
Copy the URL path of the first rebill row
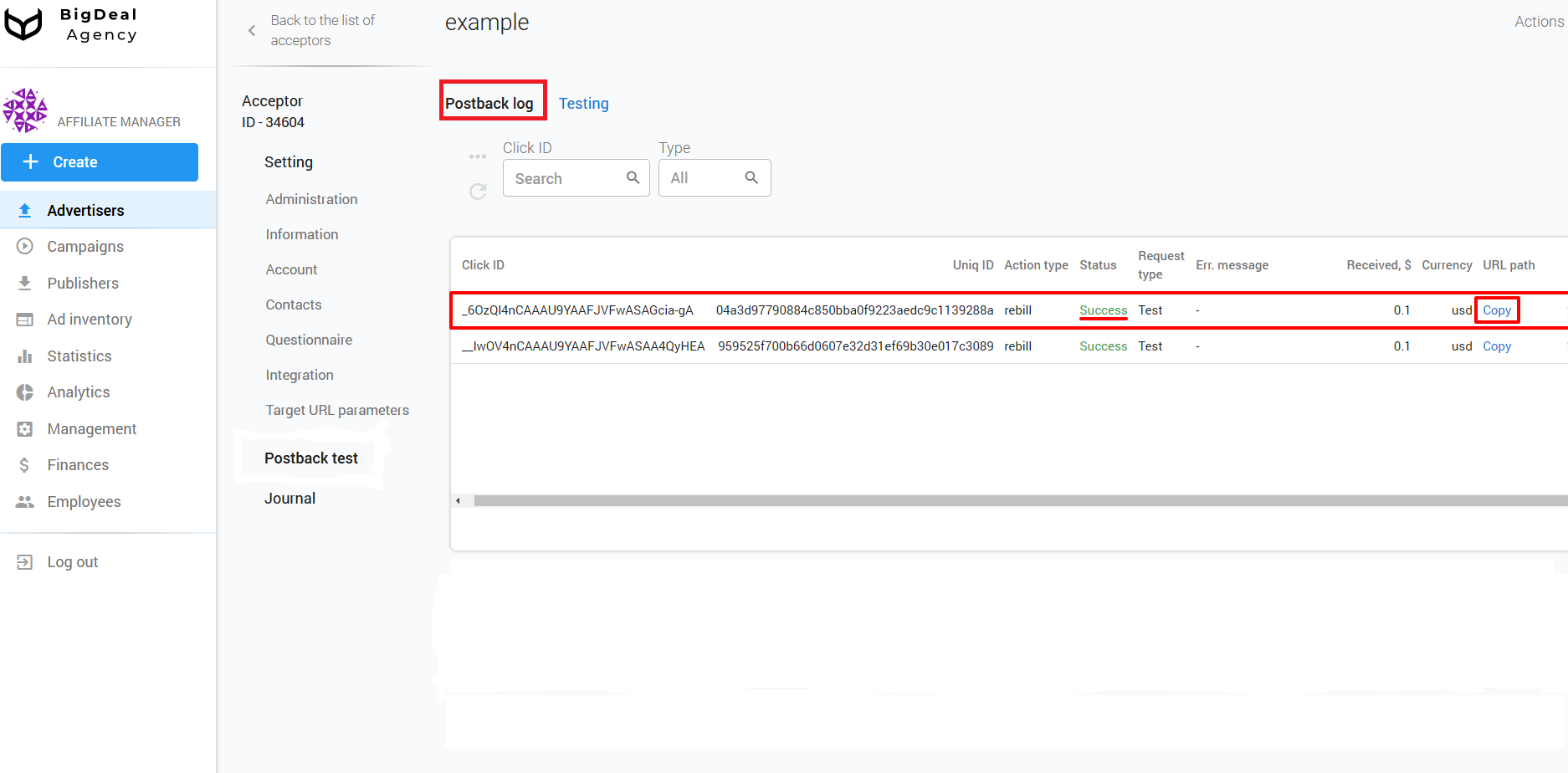1497,310
